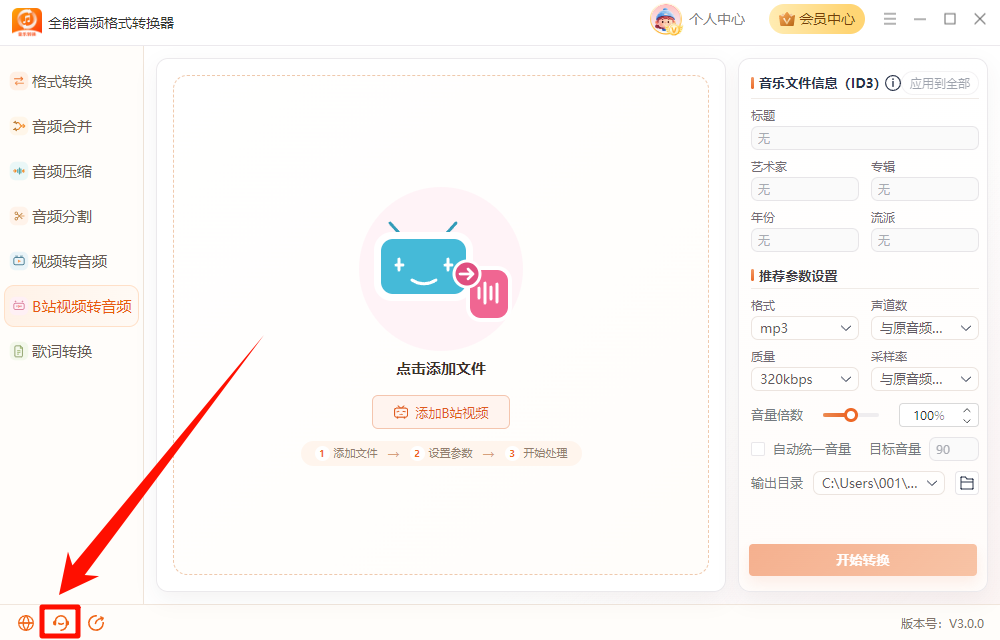Open the 输出目录 path dropdown
The height and width of the screenshot is (640, 1000).
pyautogui.click(x=878, y=483)
